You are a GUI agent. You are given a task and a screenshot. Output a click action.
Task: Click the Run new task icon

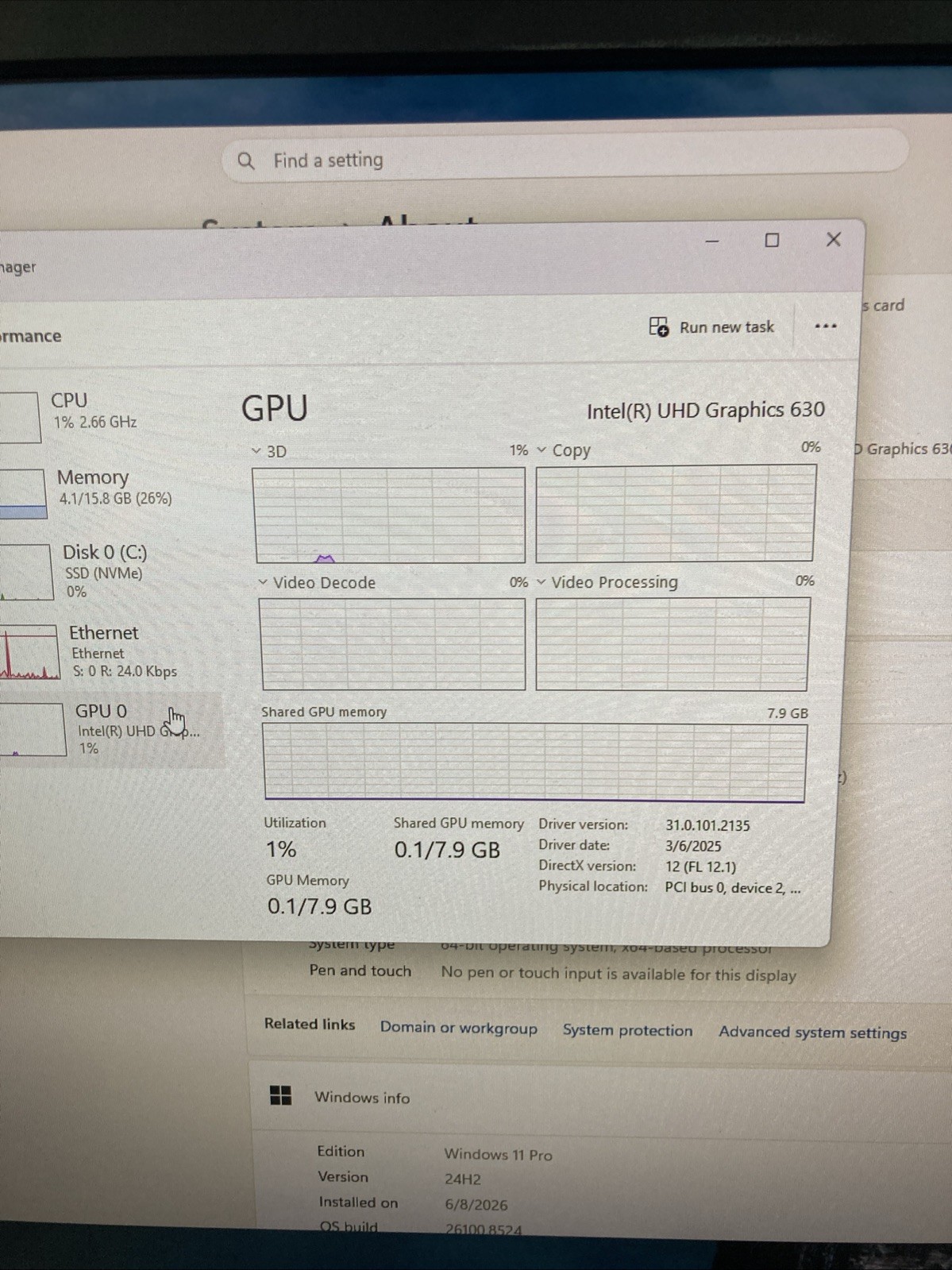[x=658, y=326]
